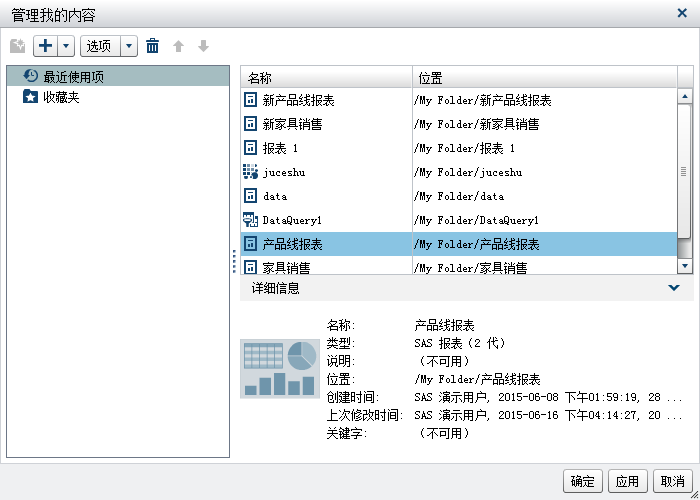
Task: Click details location /My Folder/产品线报表
Action: pyautogui.click(x=477, y=380)
